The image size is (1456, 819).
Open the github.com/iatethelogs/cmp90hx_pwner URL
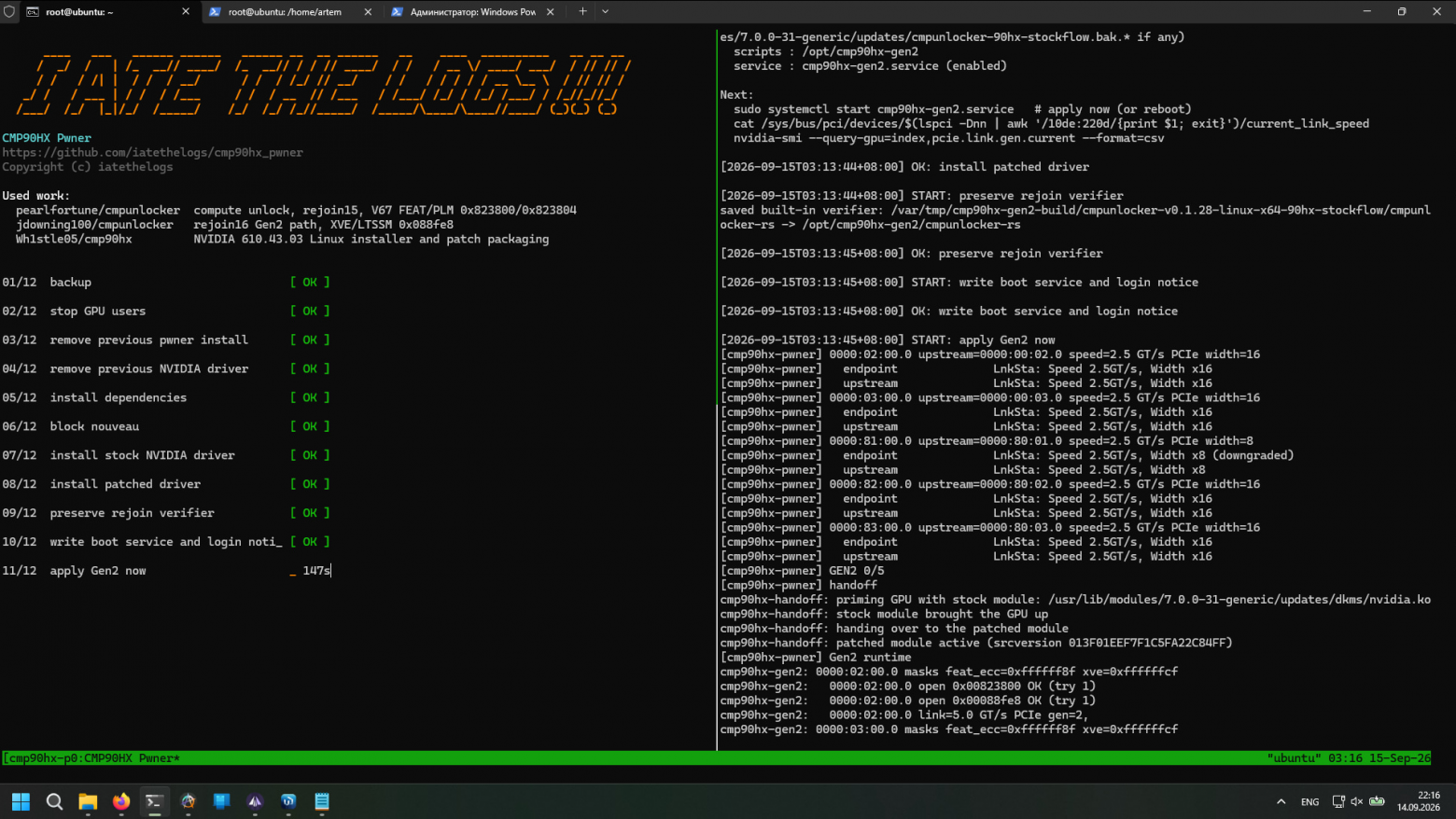click(x=152, y=153)
